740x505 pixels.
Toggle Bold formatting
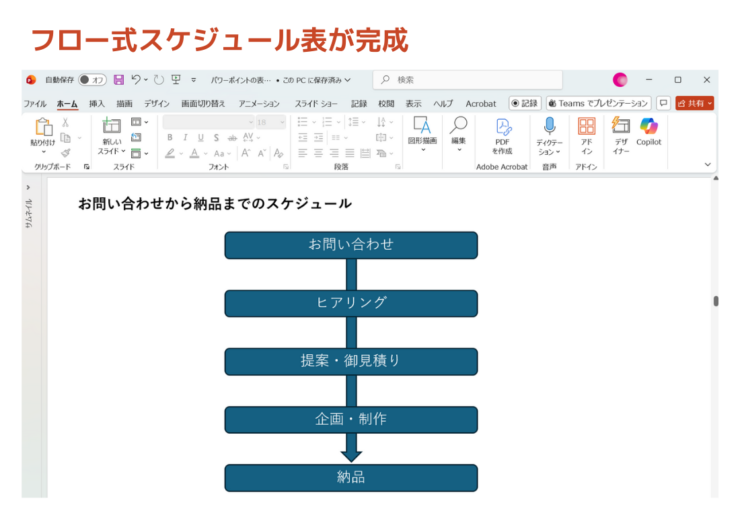point(170,138)
